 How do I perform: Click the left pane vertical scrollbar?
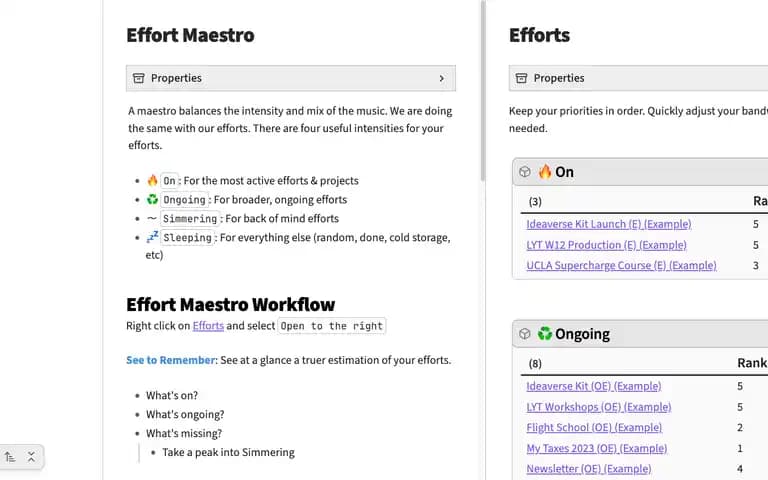483,91
